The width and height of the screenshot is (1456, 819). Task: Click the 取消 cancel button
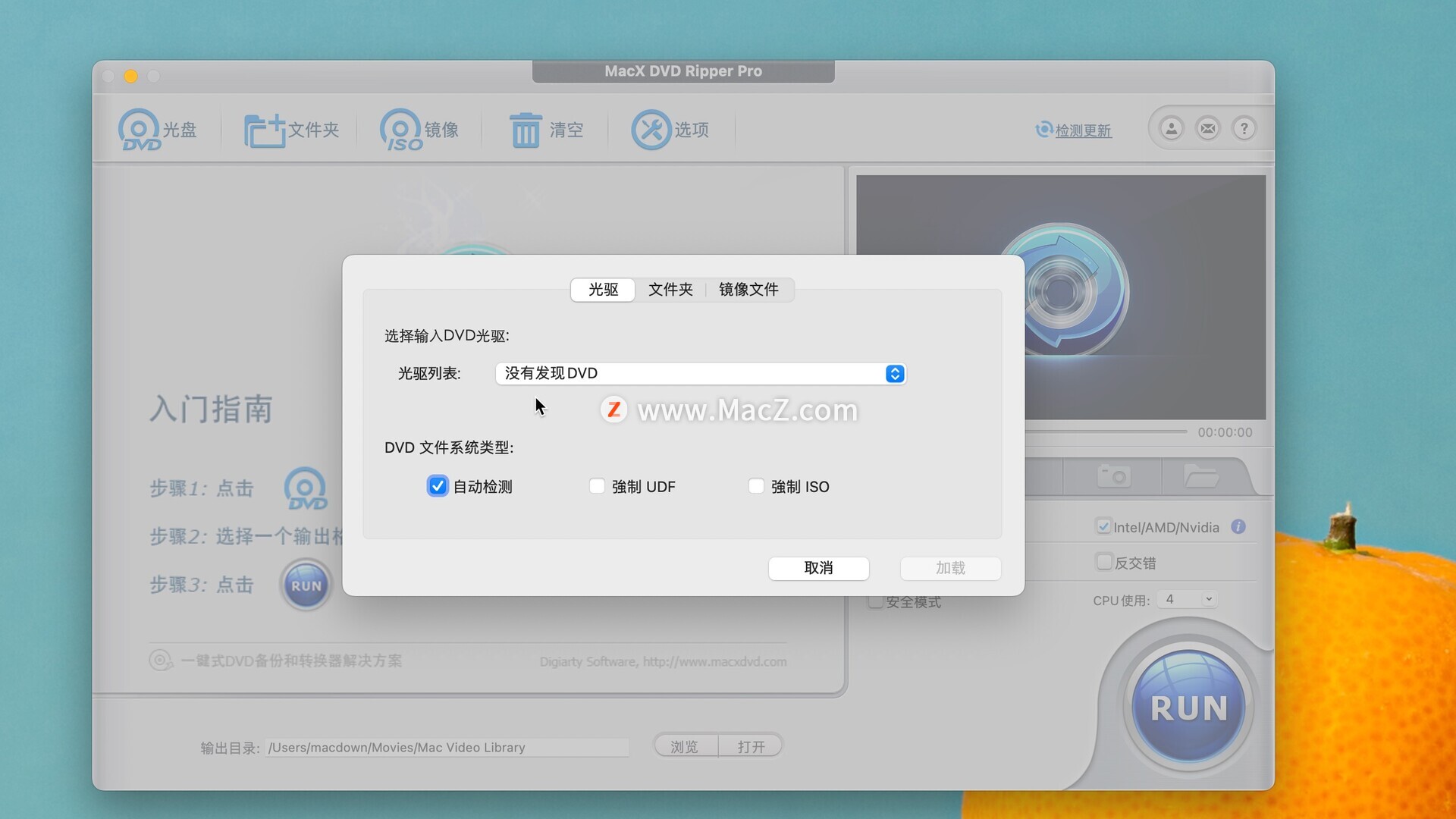pyautogui.click(x=819, y=568)
